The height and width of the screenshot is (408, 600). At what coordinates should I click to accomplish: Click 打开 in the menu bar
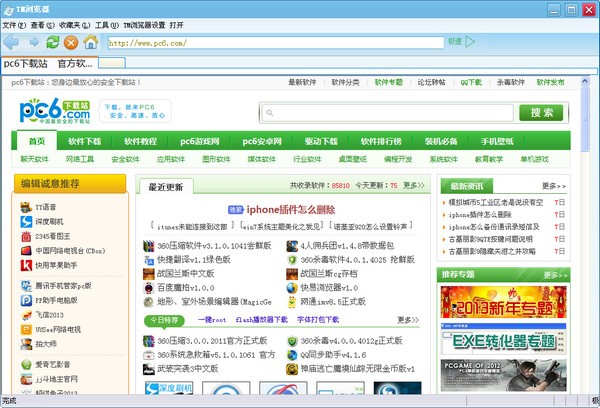point(176,25)
